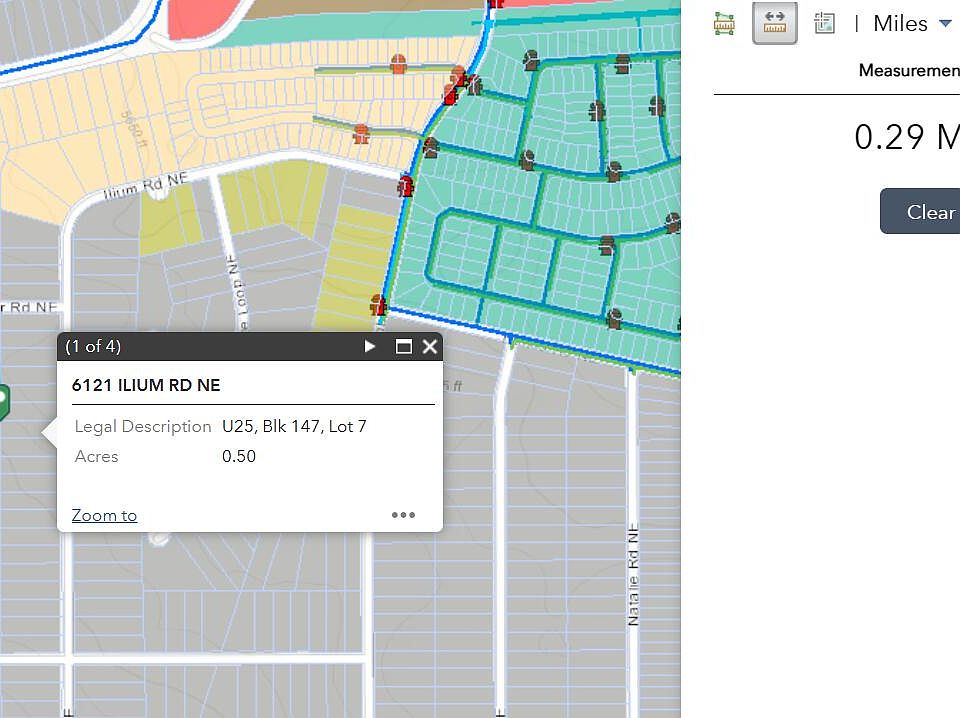Close the parcel info popup
This screenshot has height=718, width=960.
[x=430, y=347]
